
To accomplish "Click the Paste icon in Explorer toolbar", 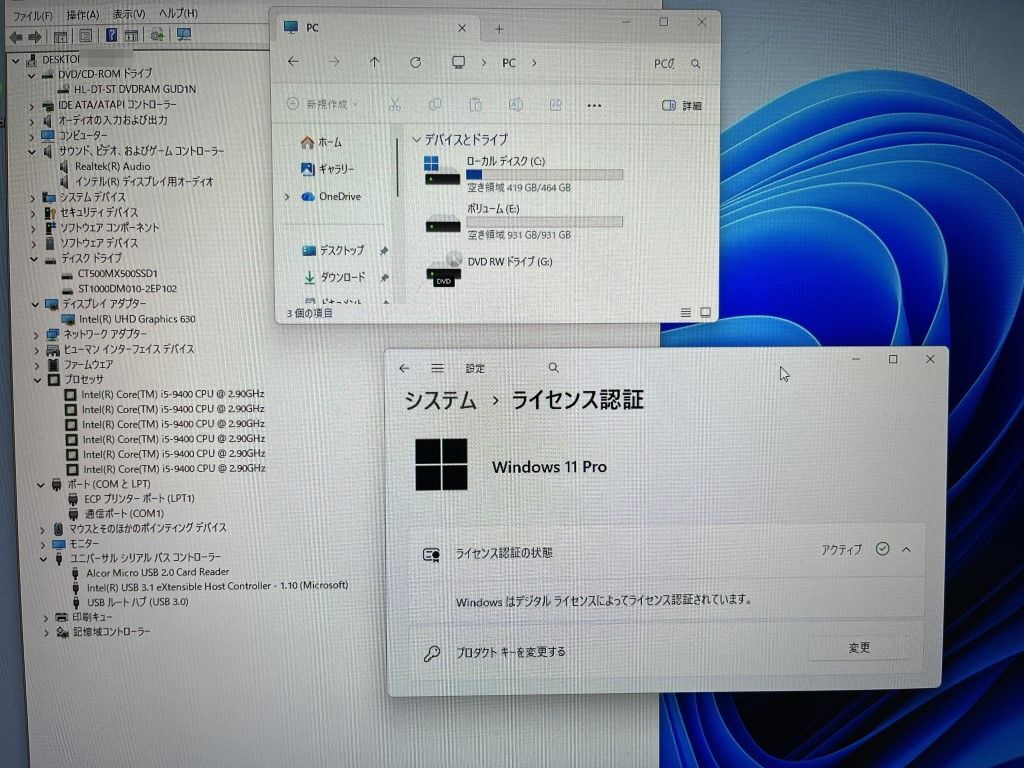I will [x=475, y=104].
